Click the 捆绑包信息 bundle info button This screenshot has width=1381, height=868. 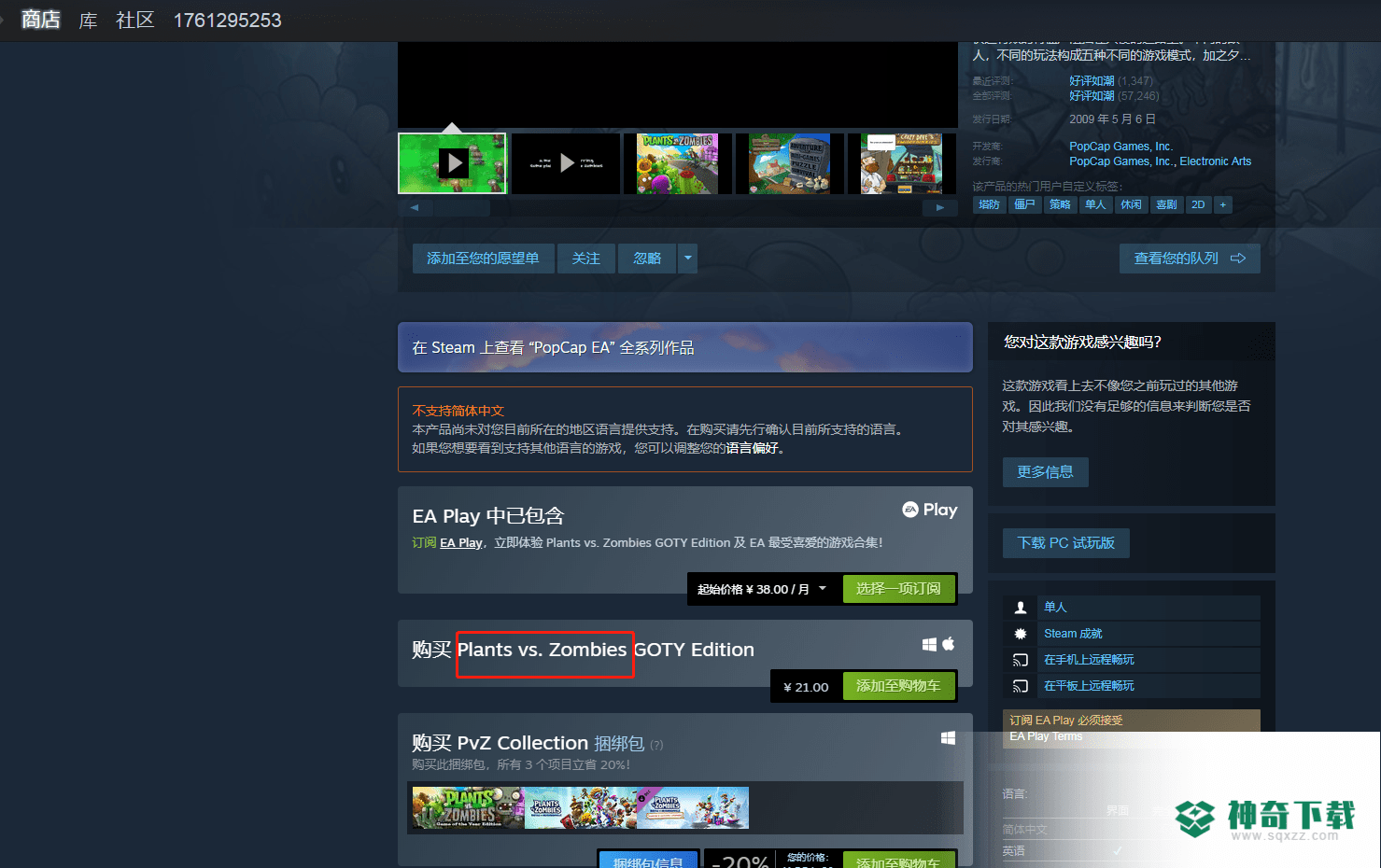pyautogui.click(x=648, y=861)
